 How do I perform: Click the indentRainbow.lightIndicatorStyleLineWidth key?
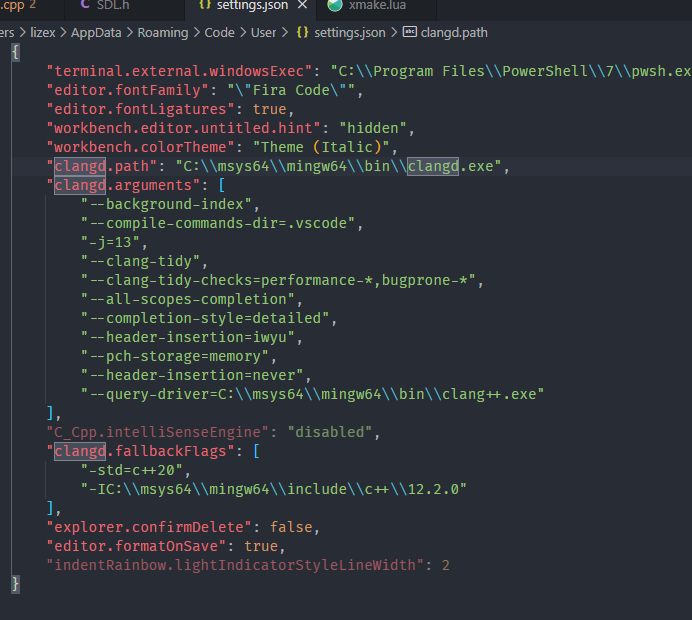[235, 564]
